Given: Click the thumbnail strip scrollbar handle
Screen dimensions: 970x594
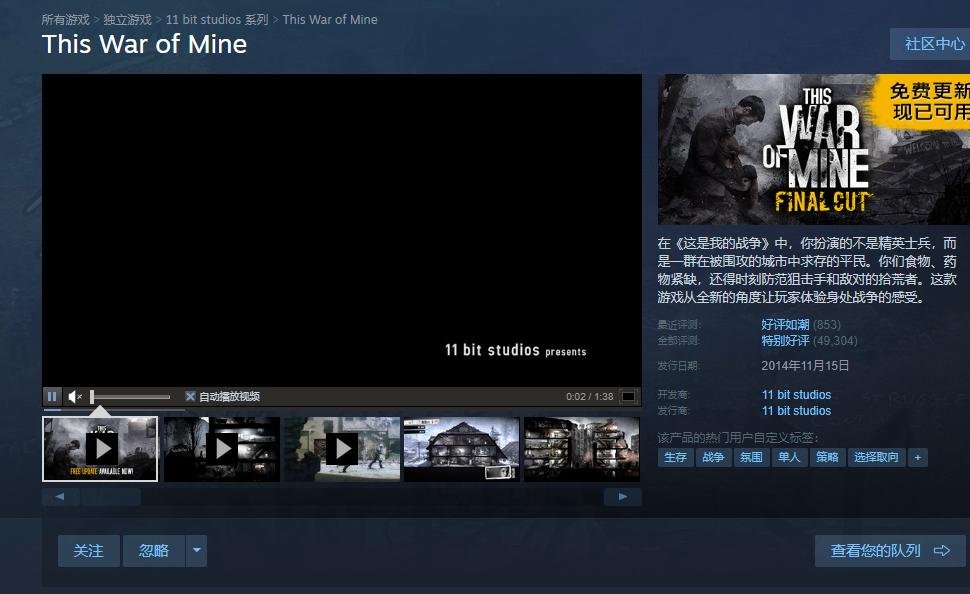Looking at the screenshot, I should click(111, 496).
